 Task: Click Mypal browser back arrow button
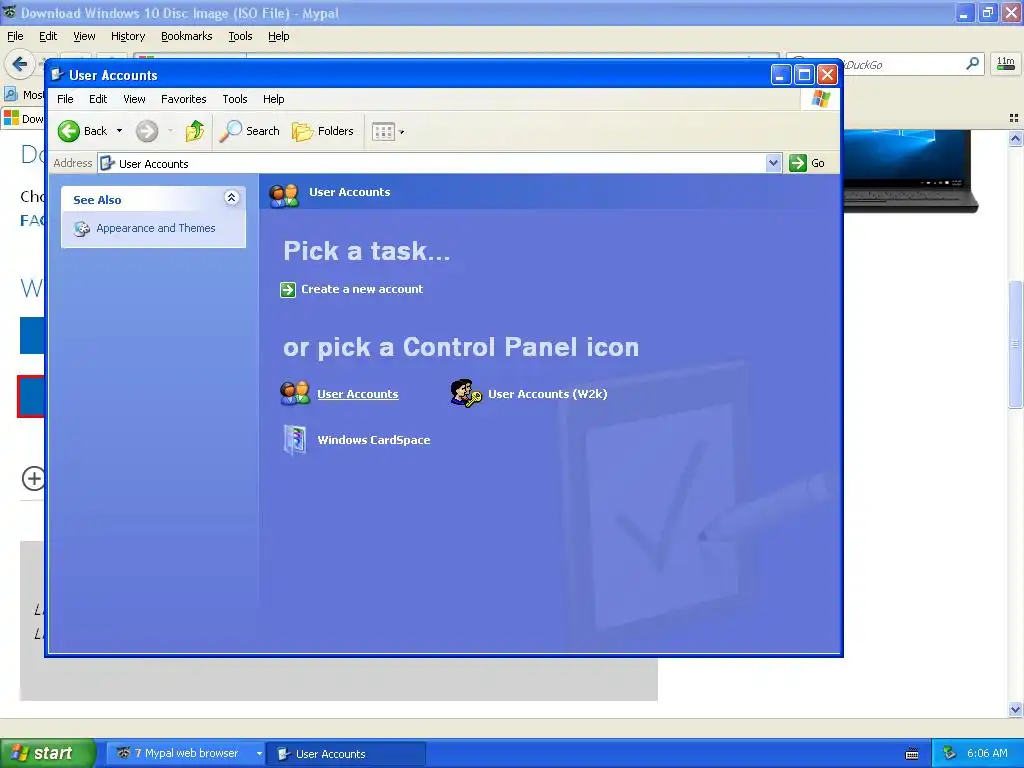[19, 64]
